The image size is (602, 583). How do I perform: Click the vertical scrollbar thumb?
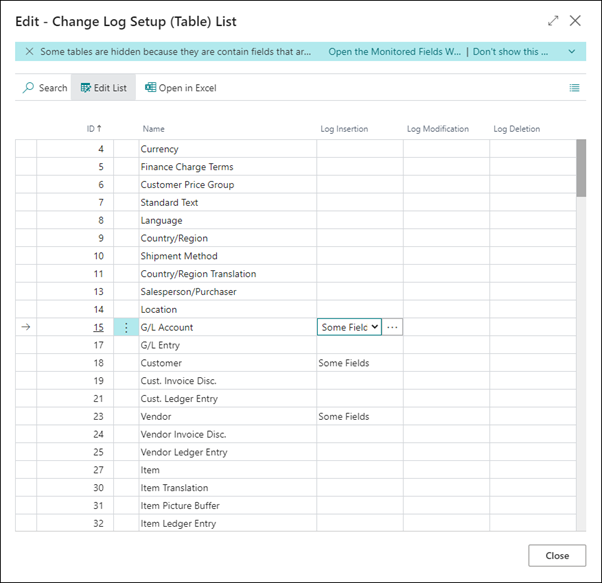tap(581, 168)
